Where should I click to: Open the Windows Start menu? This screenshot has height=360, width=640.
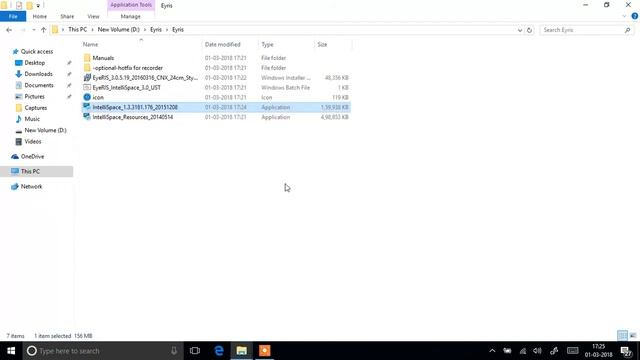pyautogui.click(x=11, y=351)
